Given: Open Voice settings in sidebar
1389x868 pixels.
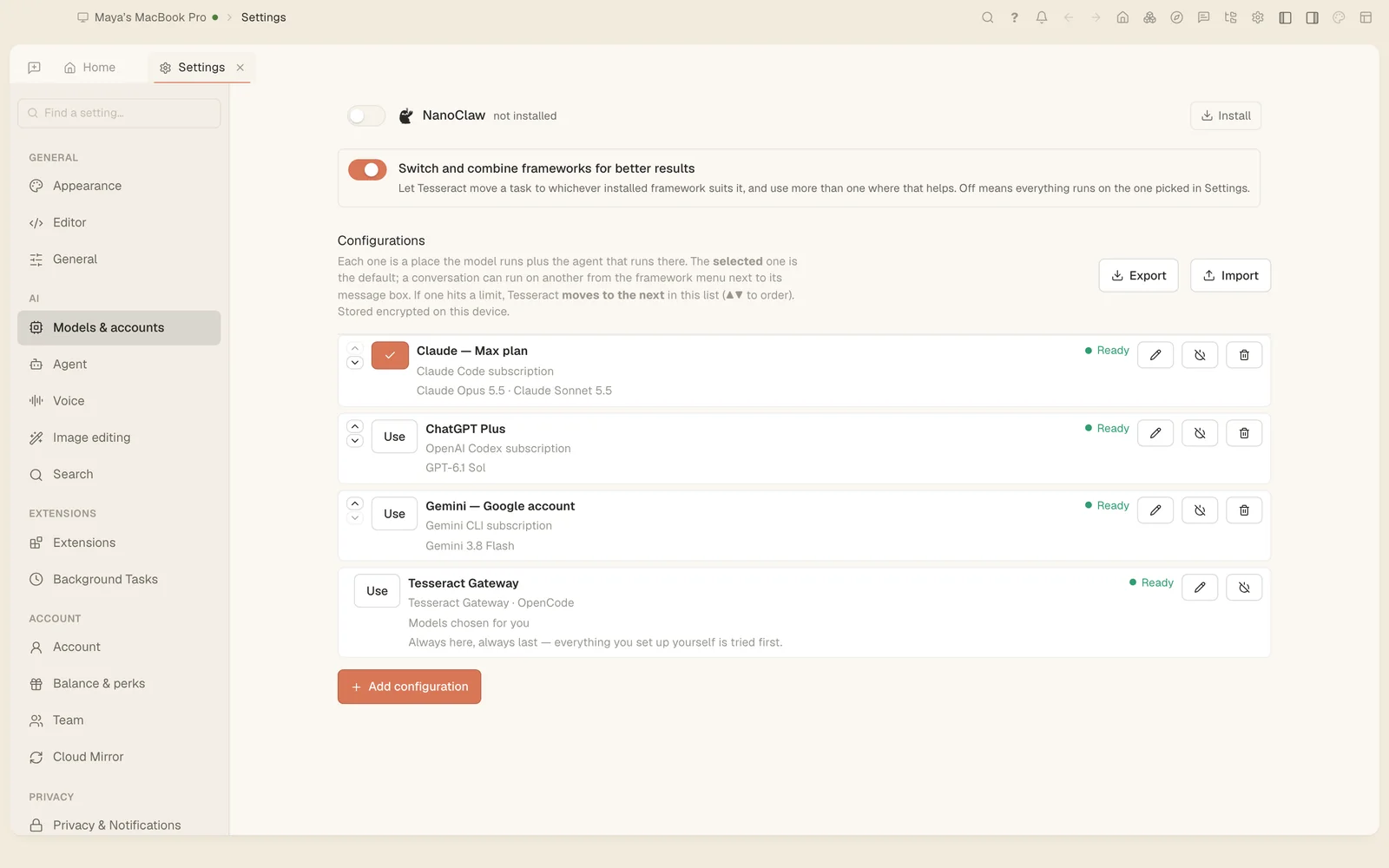Looking at the screenshot, I should point(119,401).
